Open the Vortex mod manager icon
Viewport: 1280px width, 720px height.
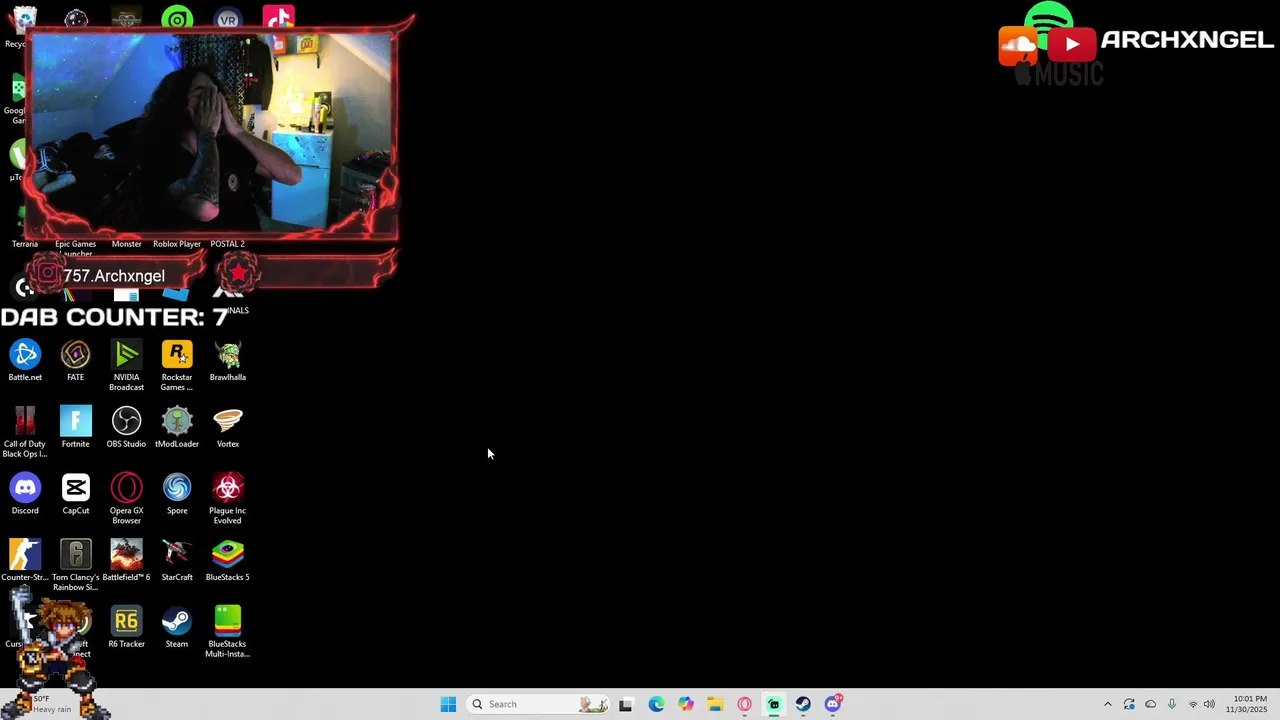(x=227, y=427)
